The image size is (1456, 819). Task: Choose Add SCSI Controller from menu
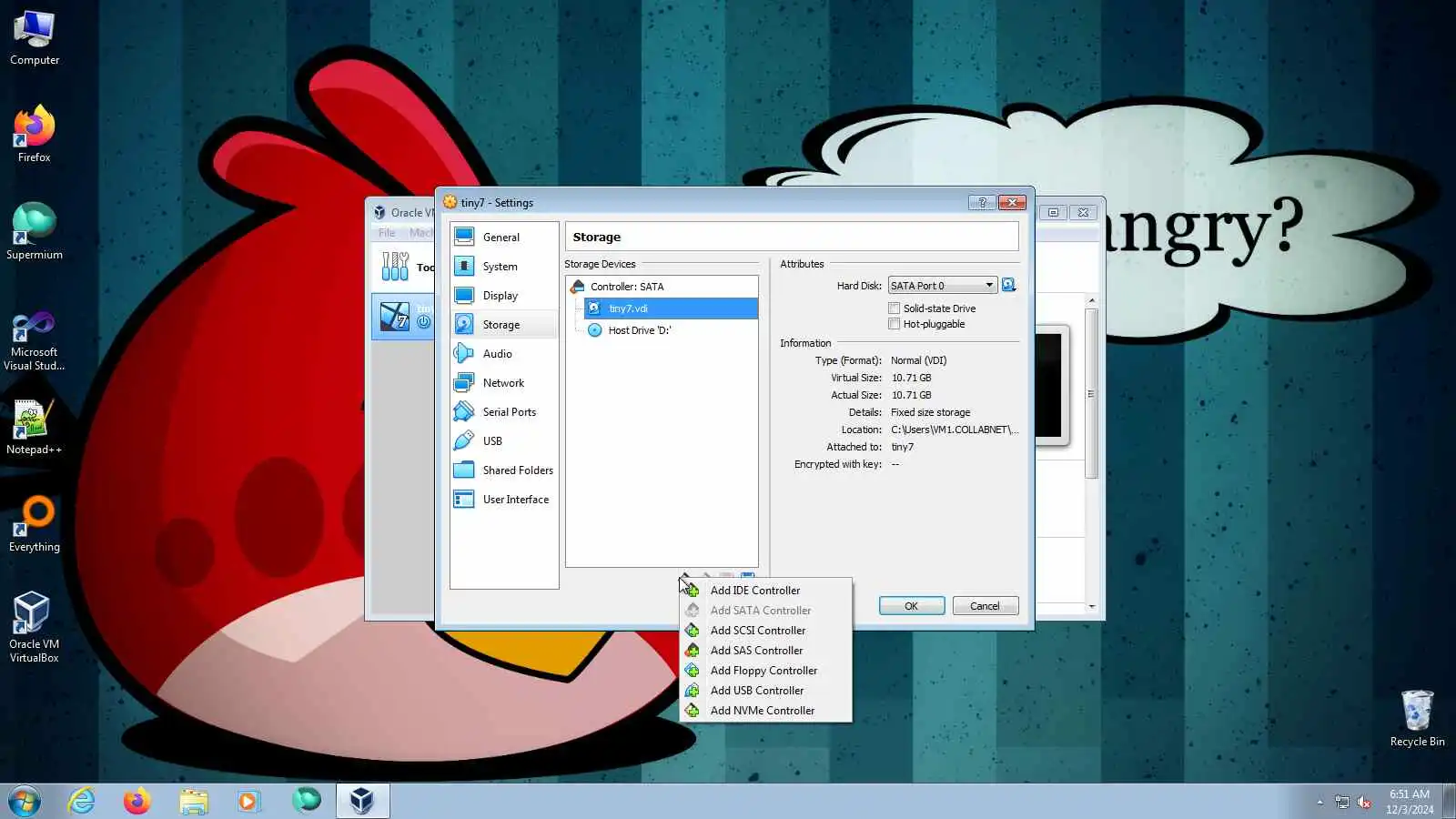(x=765, y=631)
